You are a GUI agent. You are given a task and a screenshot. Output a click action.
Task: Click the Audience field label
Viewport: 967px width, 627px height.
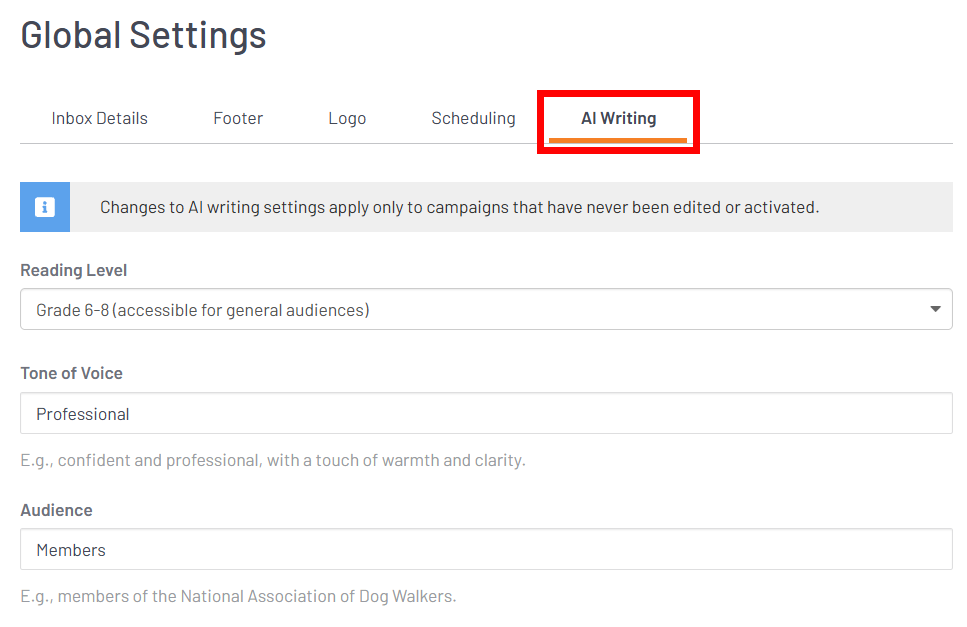[56, 510]
